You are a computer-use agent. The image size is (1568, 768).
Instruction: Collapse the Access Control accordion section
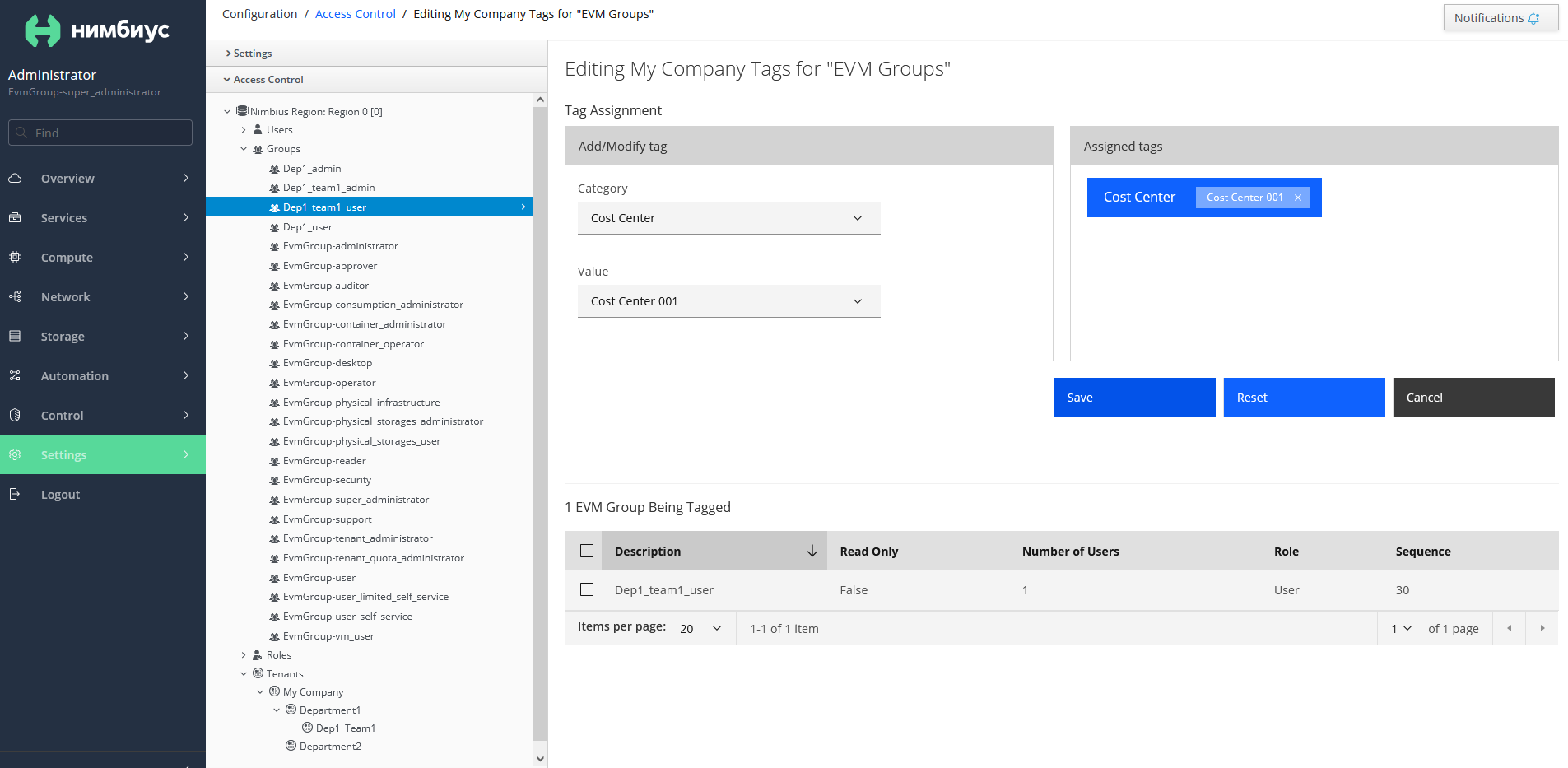tap(377, 80)
